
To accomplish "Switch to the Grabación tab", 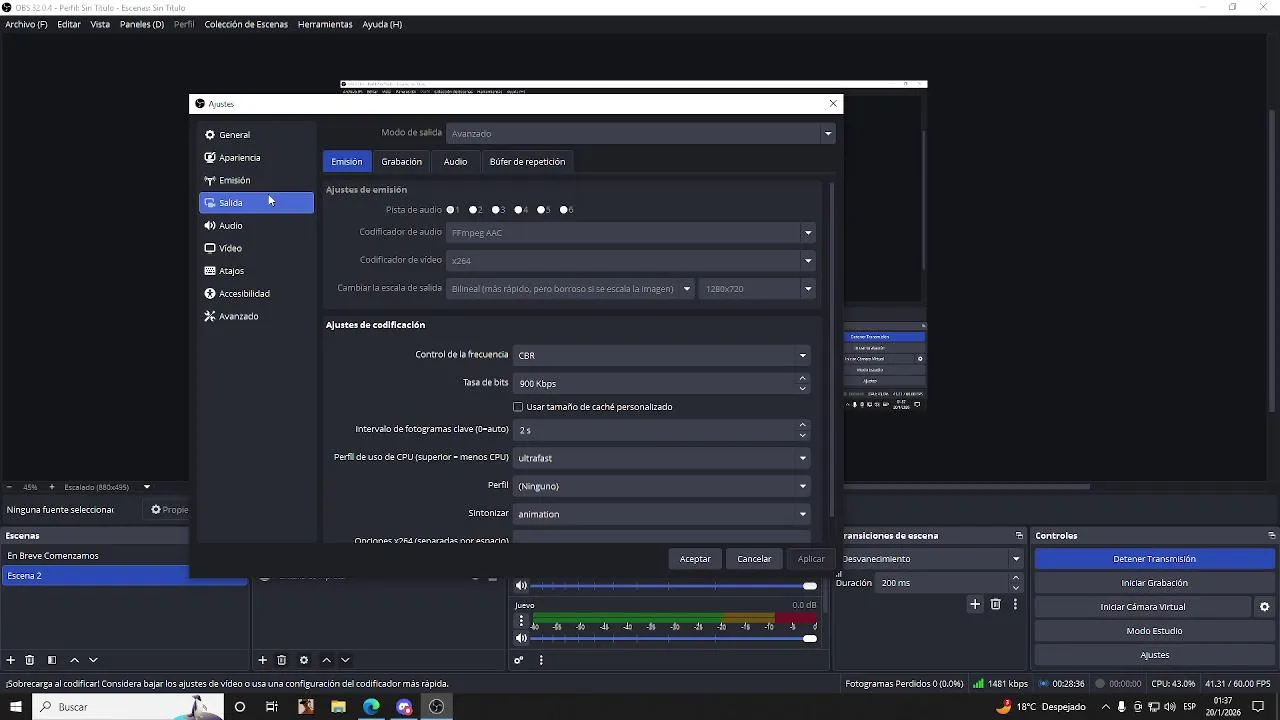I will pyautogui.click(x=401, y=162).
